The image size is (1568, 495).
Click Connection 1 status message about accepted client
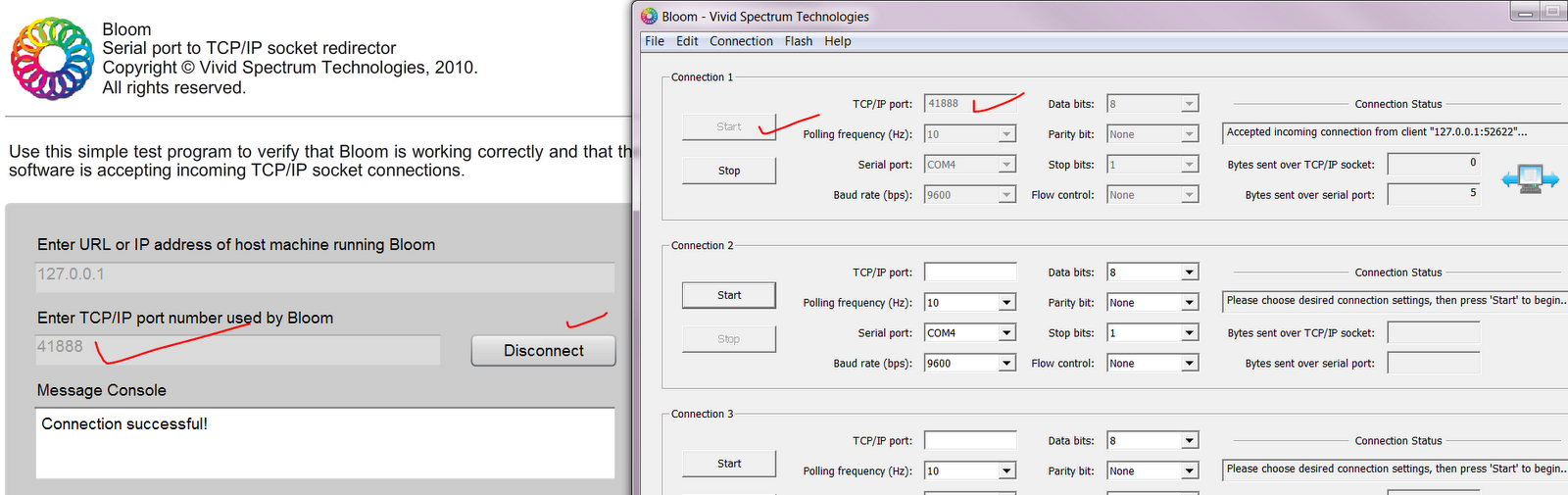point(1396,132)
